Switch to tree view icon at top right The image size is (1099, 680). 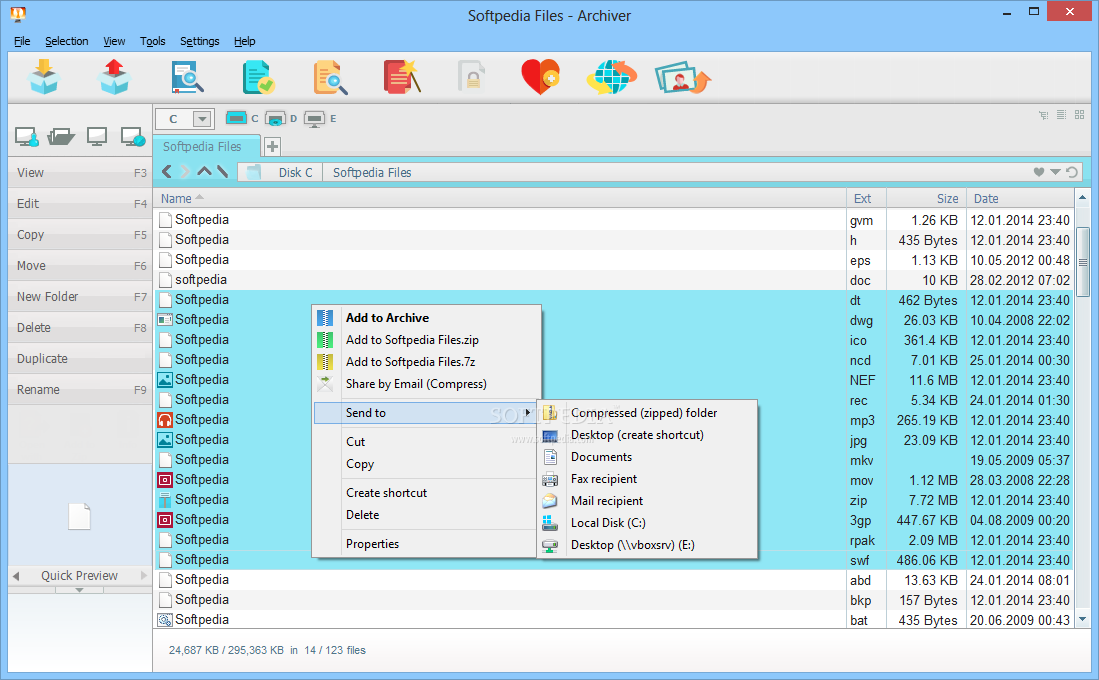pos(1044,115)
